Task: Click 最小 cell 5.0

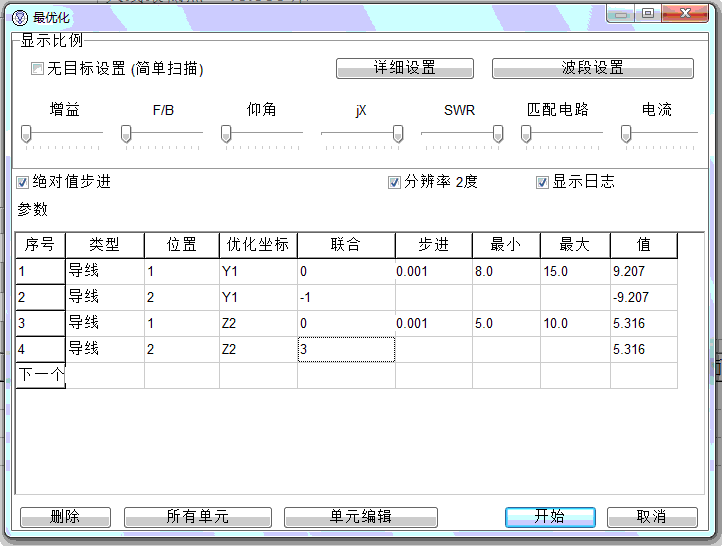Action: [507, 323]
